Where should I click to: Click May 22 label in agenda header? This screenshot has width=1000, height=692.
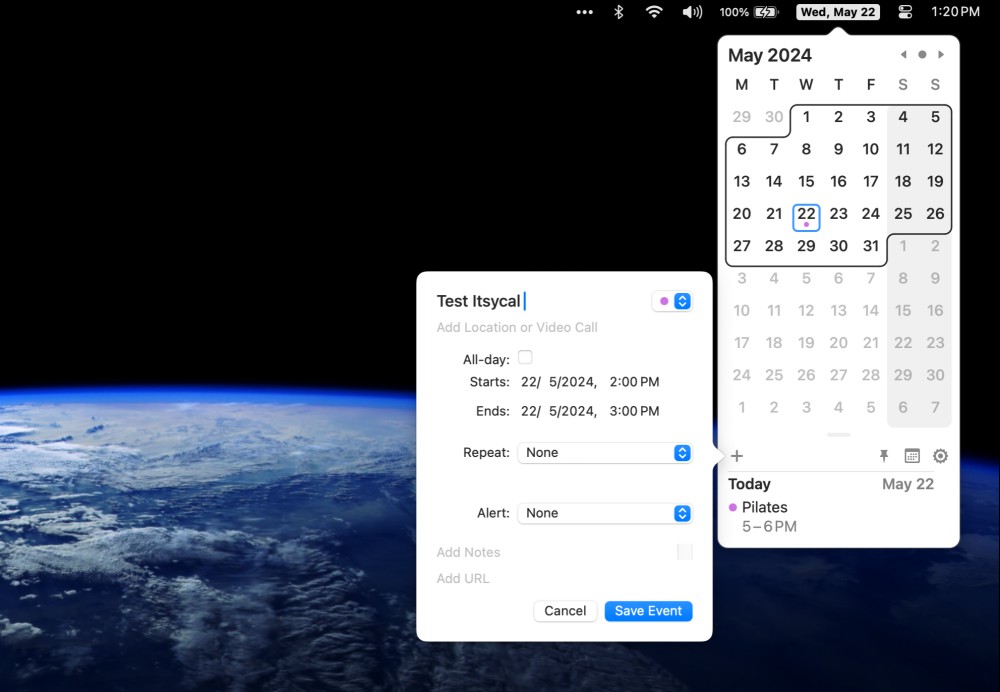click(x=908, y=484)
